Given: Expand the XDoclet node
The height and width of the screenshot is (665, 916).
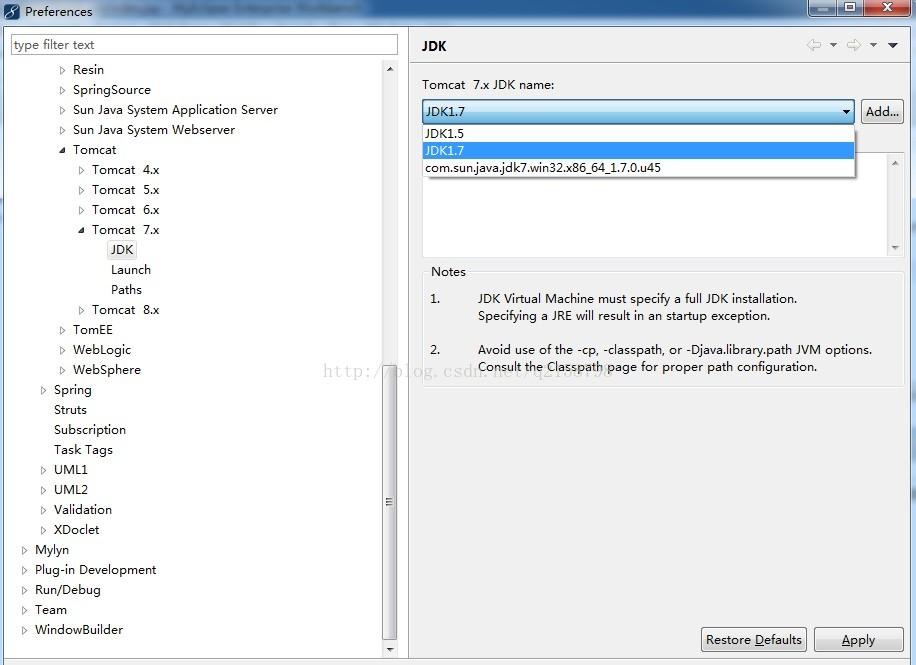Looking at the screenshot, I should 43,530.
